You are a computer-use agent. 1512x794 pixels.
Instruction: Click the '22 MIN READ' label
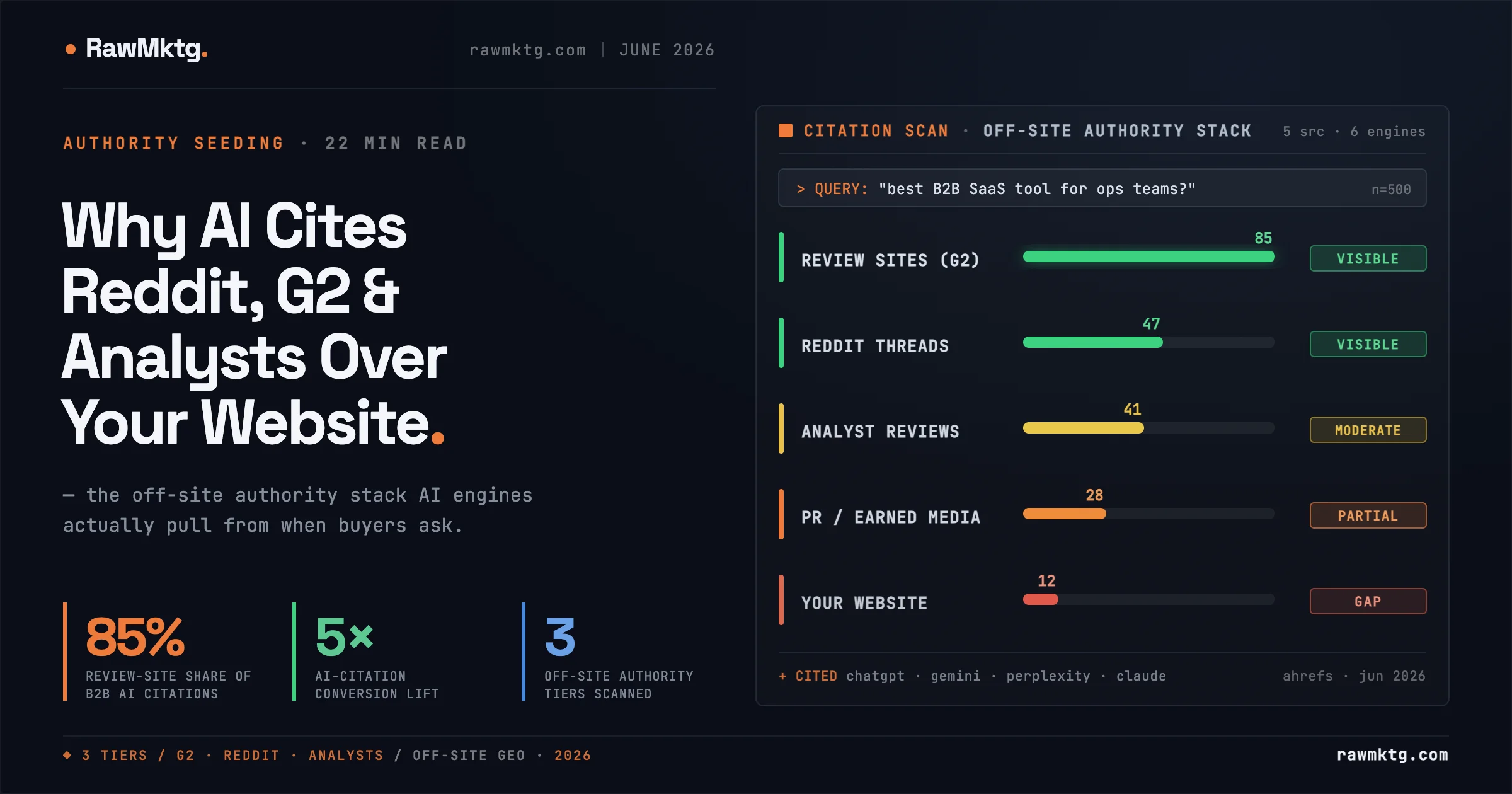[396, 143]
